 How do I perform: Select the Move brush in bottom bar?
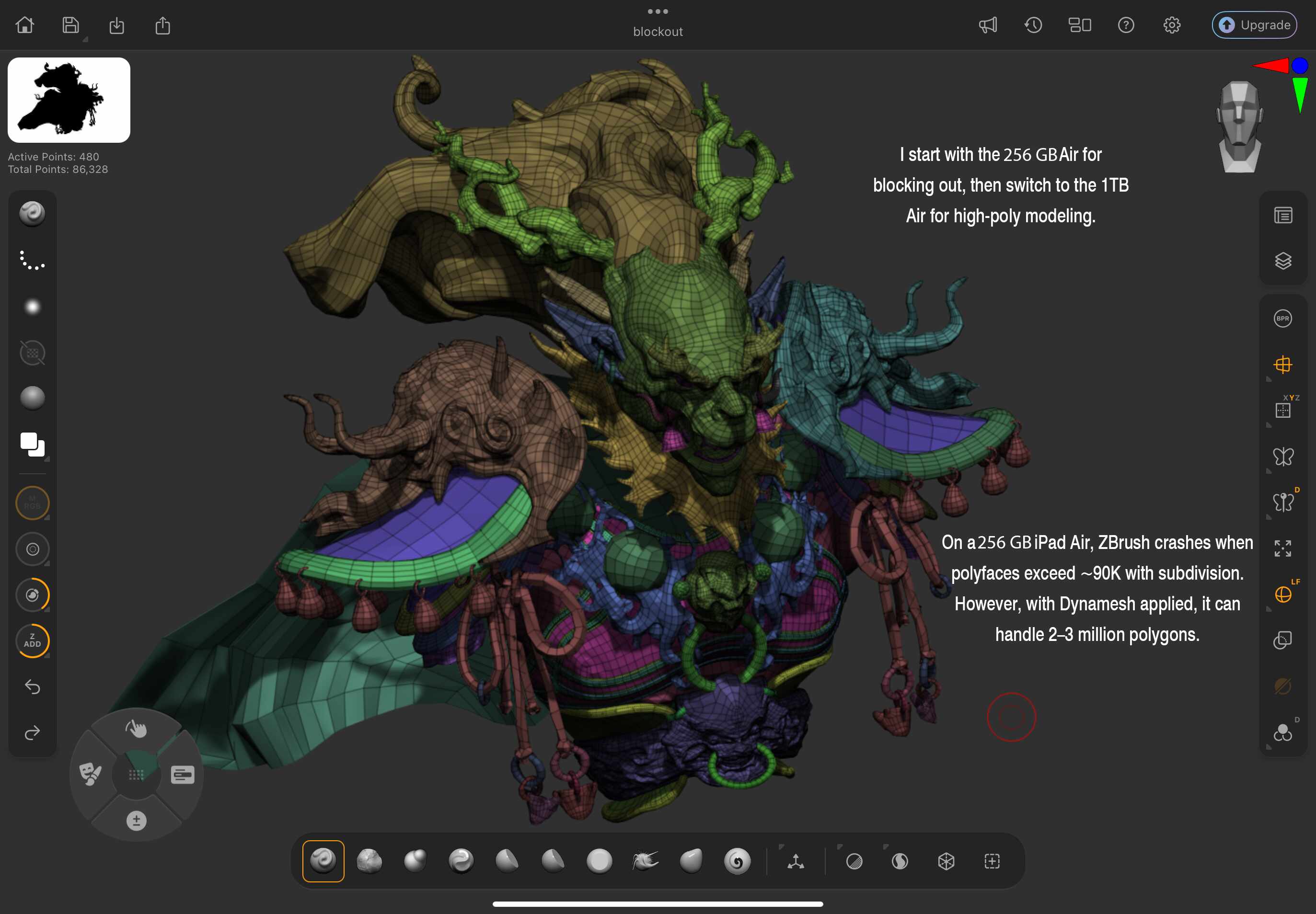coord(415,861)
